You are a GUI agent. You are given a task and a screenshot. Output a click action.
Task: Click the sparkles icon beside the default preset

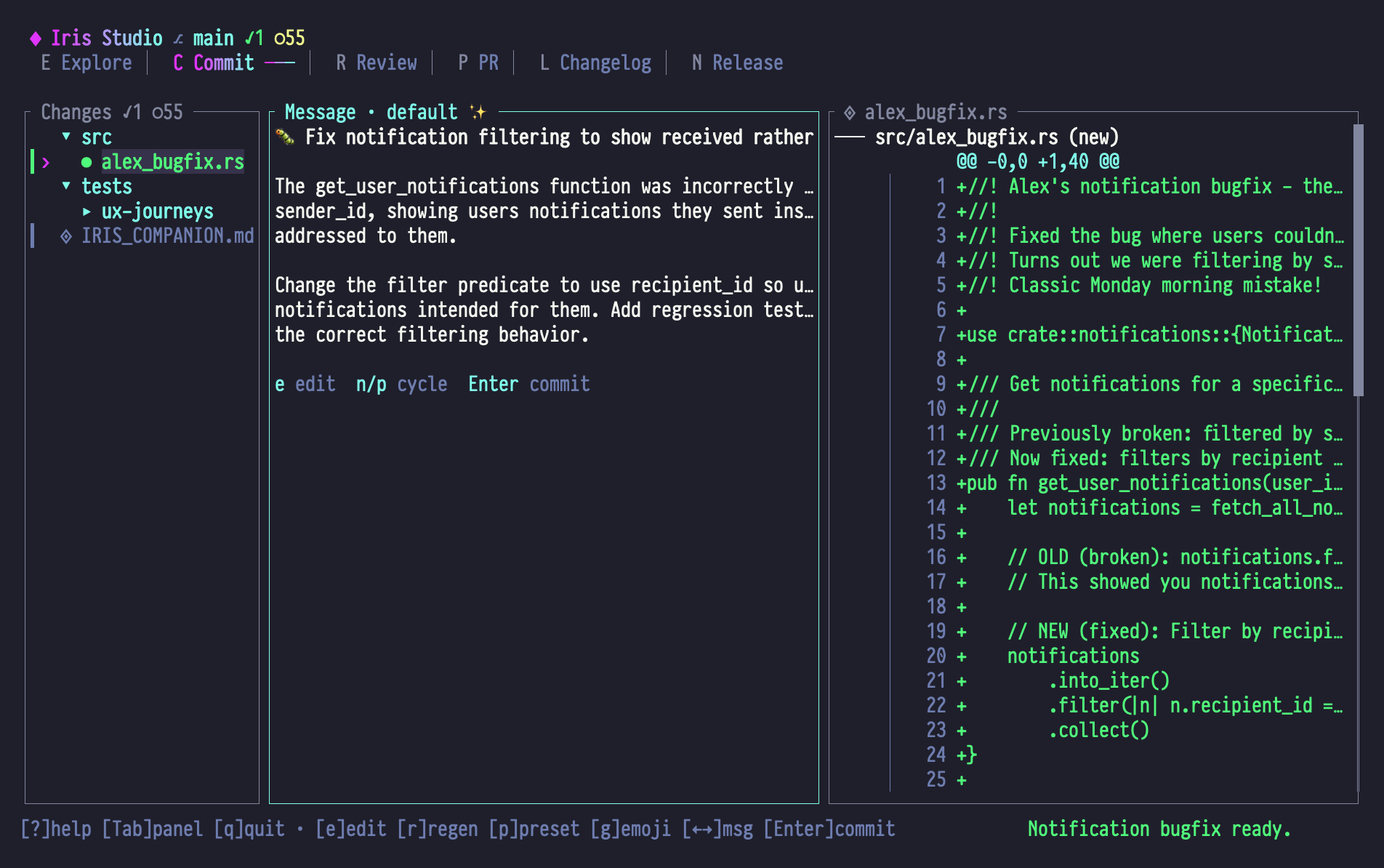click(476, 111)
